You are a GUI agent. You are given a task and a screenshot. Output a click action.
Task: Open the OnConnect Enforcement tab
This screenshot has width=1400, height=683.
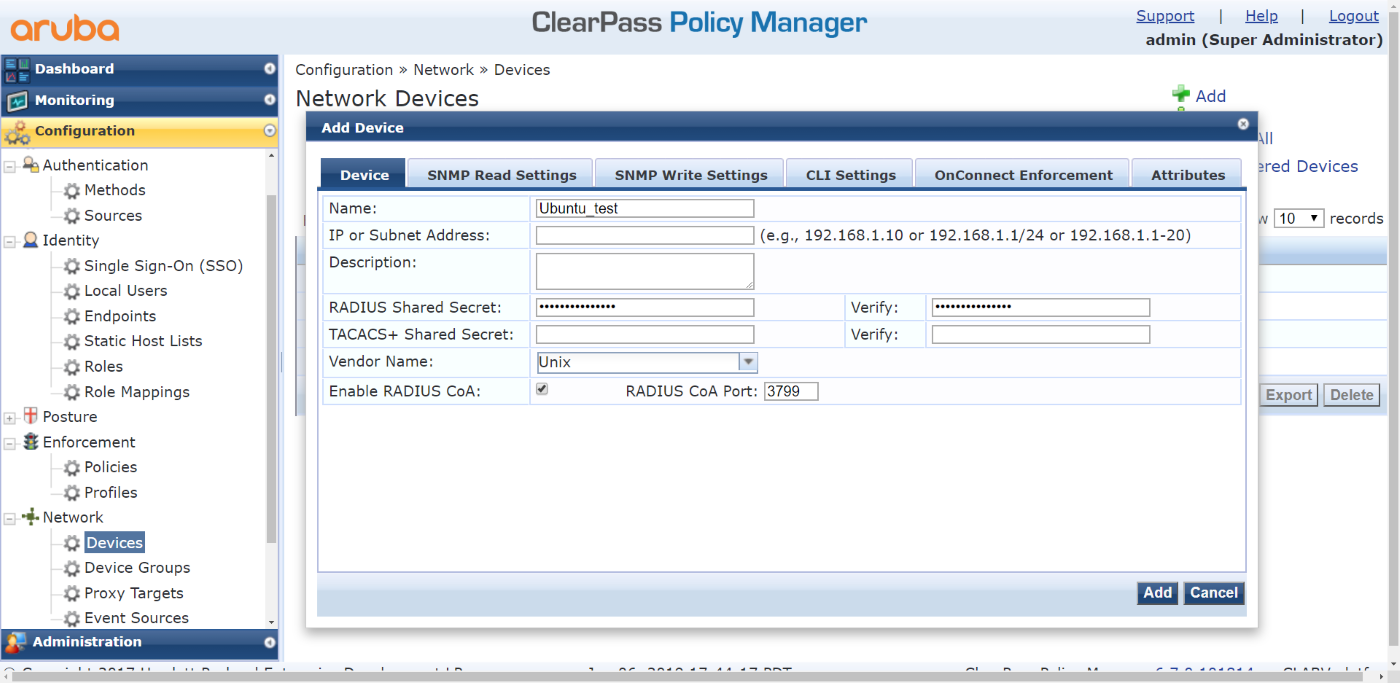[1023, 174]
